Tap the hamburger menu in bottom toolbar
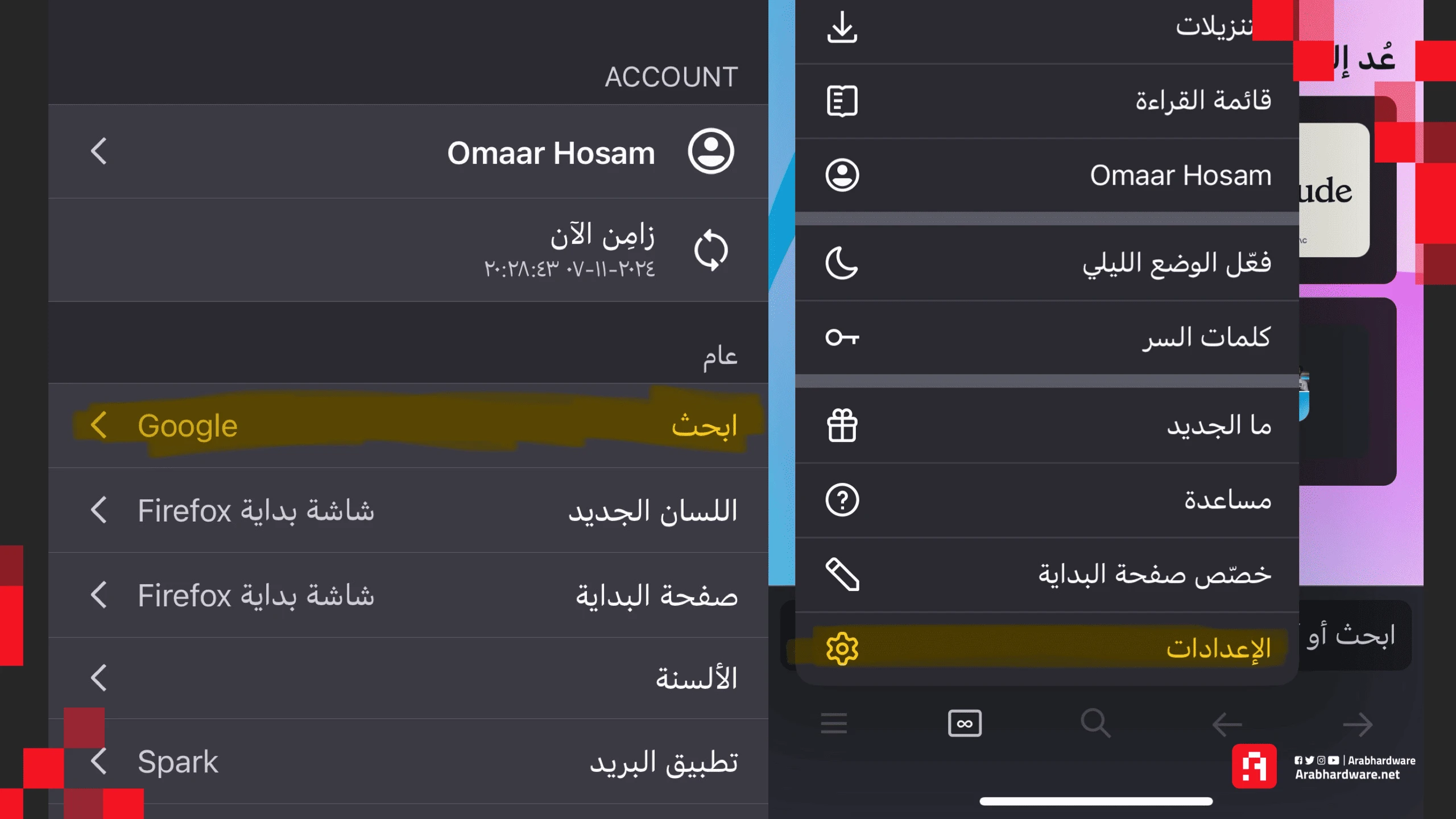The height and width of the screenshot is (819, 1456). (x=834, y=723)
